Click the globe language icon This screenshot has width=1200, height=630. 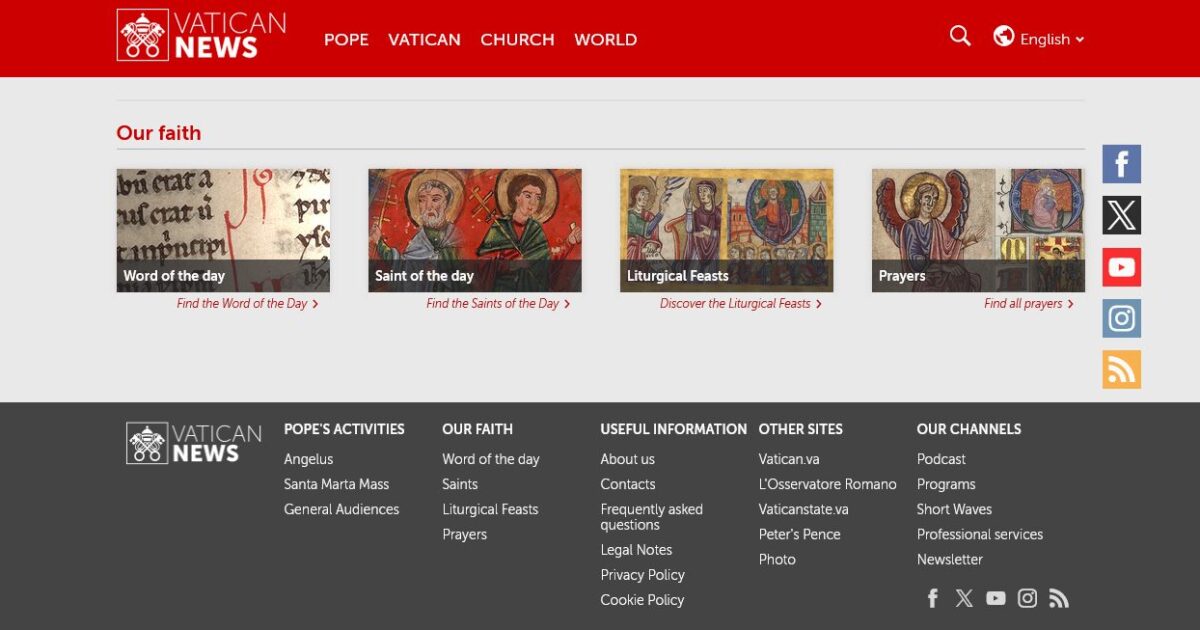click(1003, 36)
